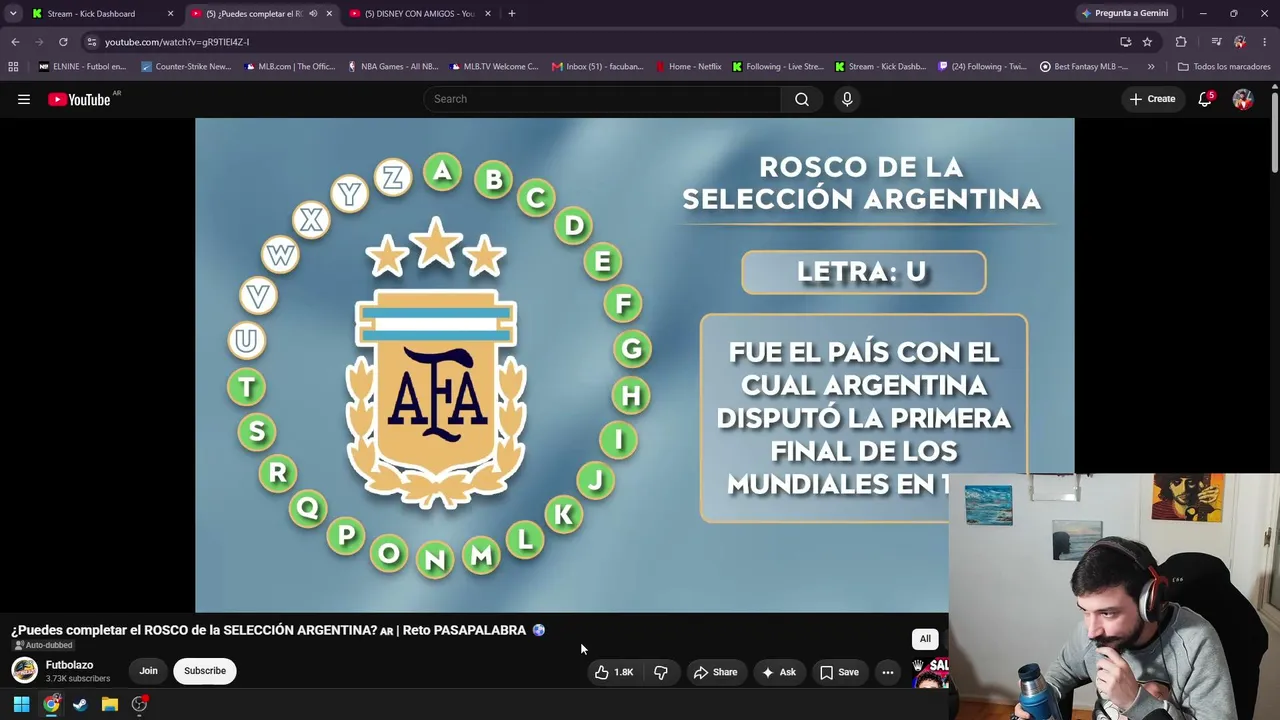Open the Todos los marcadores folder

[x=1224, y=67]
